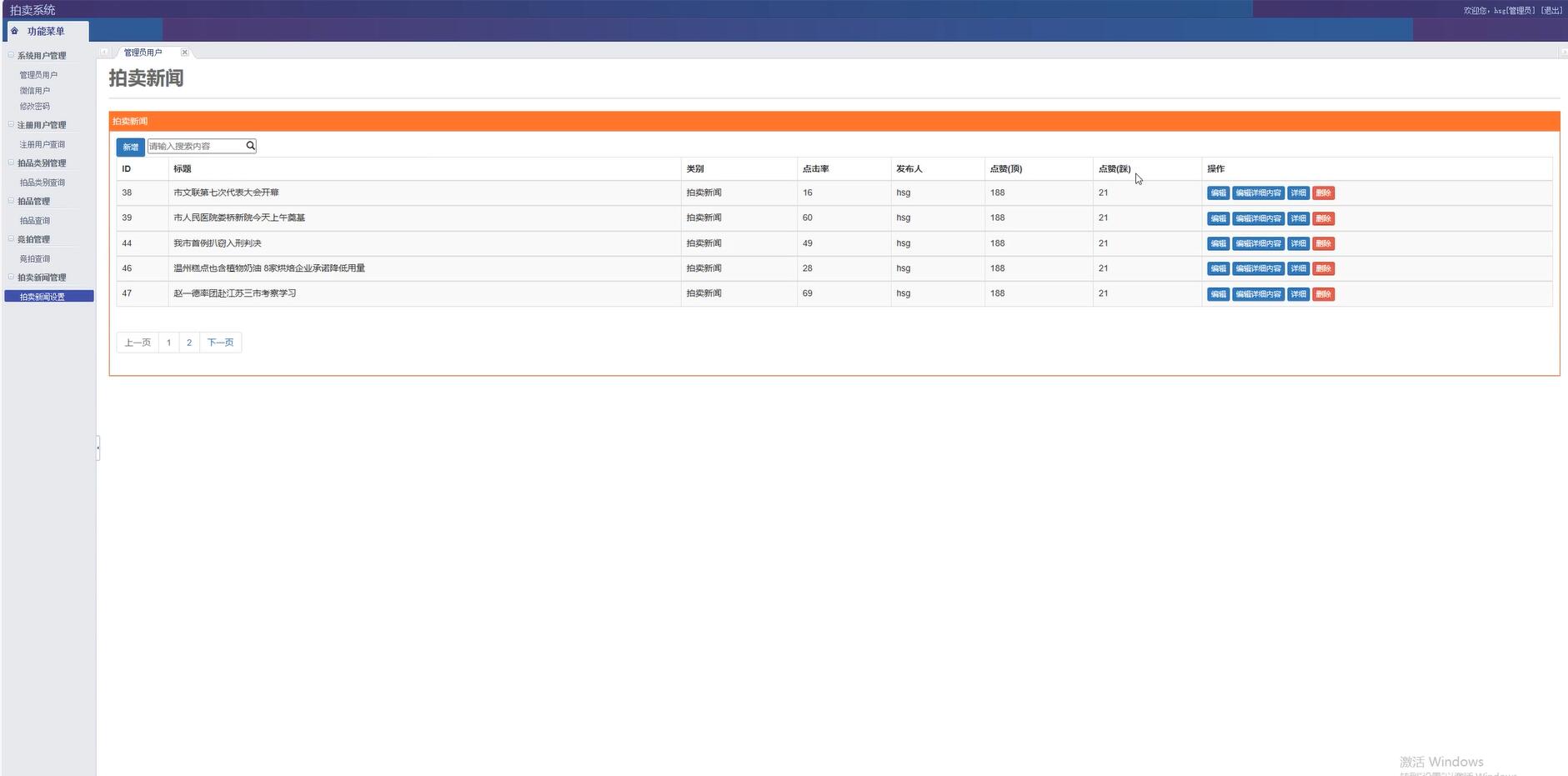This screenshot has height=776, width=1568.
Task: Click the 点击率 column header
Action: click(816, 168)
